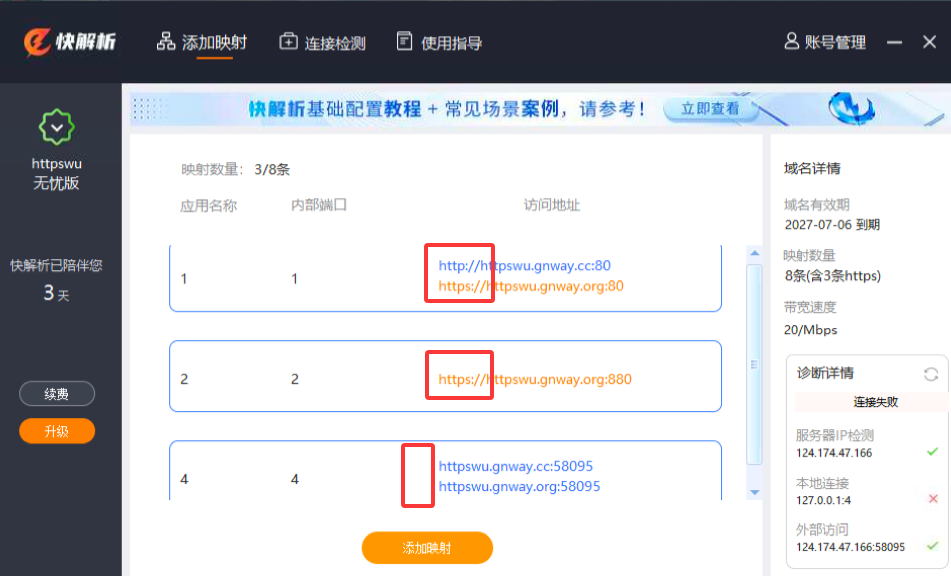Select the mapping row named 1
Image resolution: width=951 pixels, height=576 pixels.
[x=445, y=278]
